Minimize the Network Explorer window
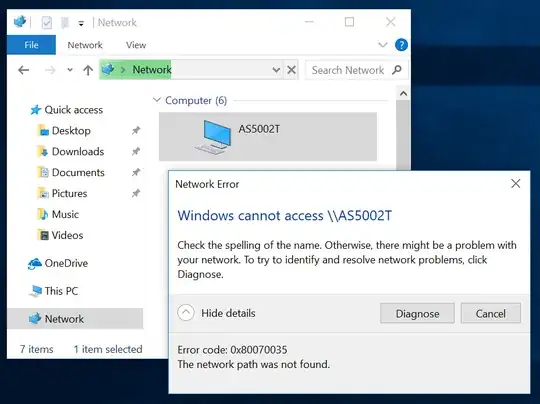540x404 pixels. point(309,22)
